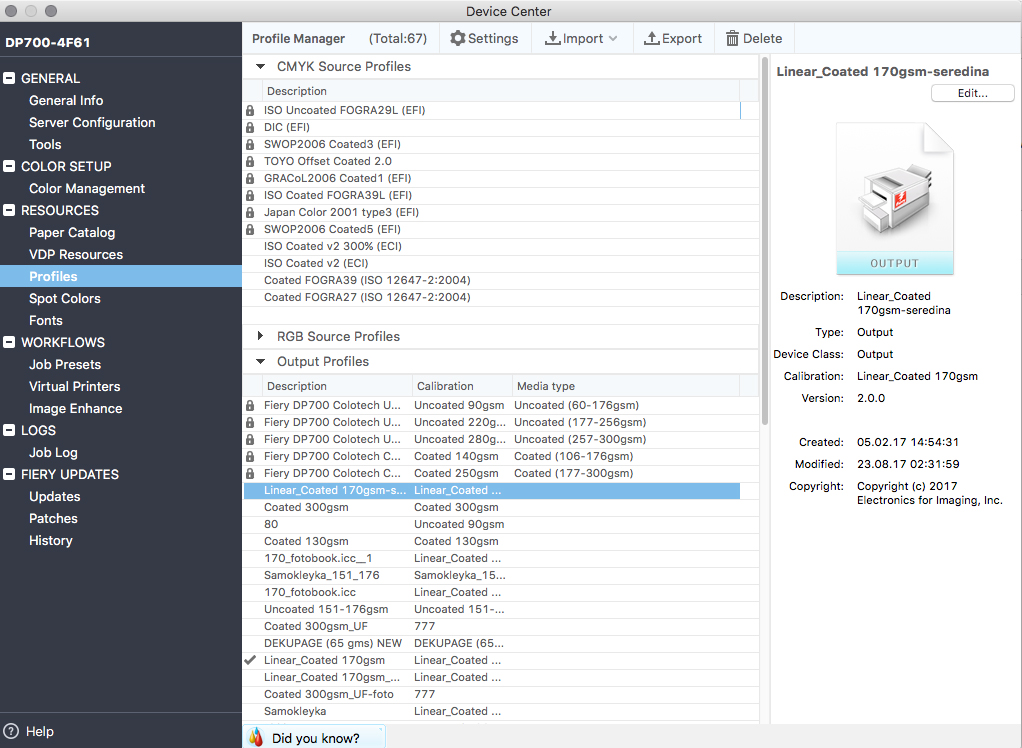The image size is (1022, 748).
Task: Click lock icon beside SWOP2006 Coated3 (EFI)
Action: click(250, 144)
